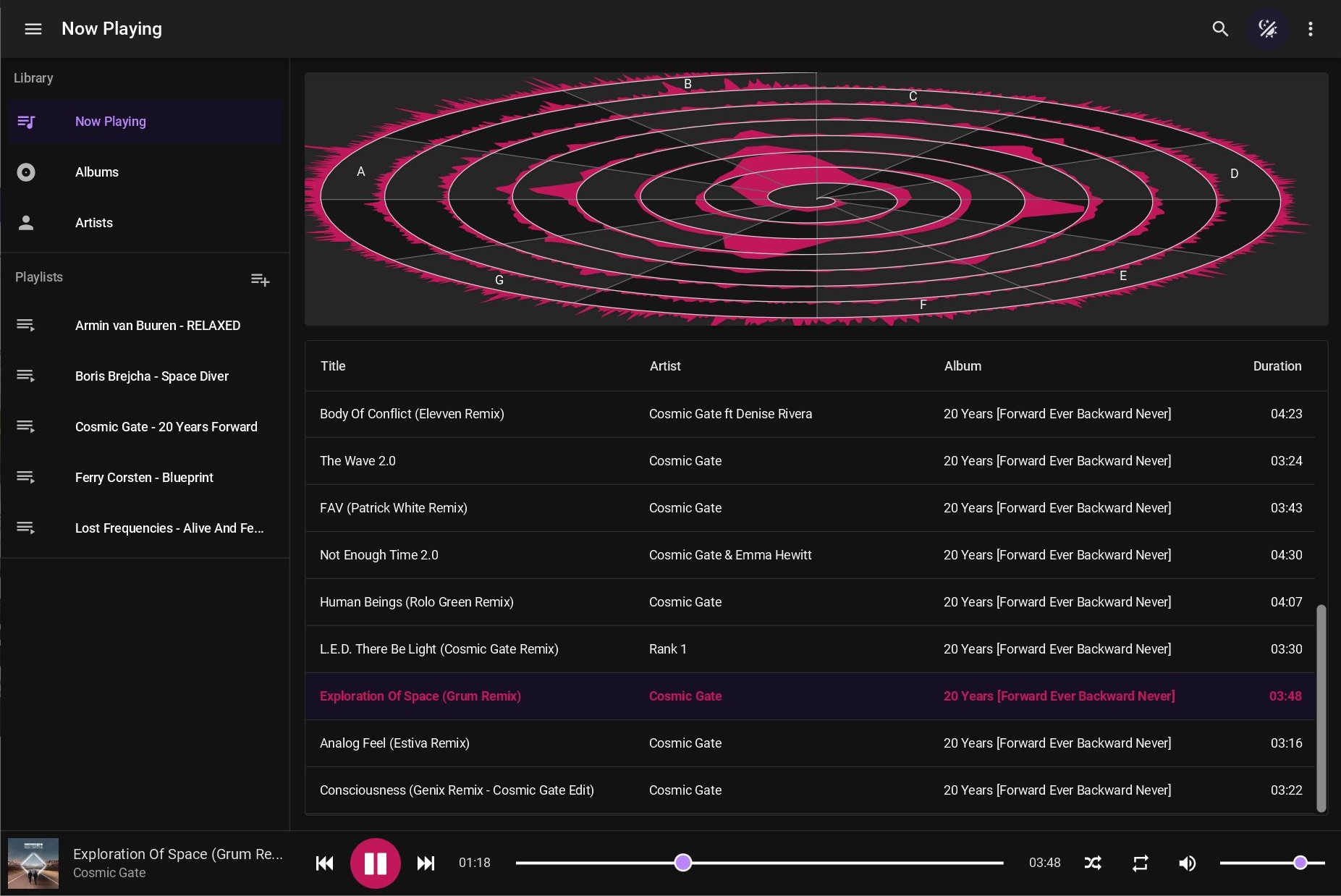The image size is (1341, 896).
Task: Click playlist icon beside Lost Frequencies
Action: tap(26, 528)
